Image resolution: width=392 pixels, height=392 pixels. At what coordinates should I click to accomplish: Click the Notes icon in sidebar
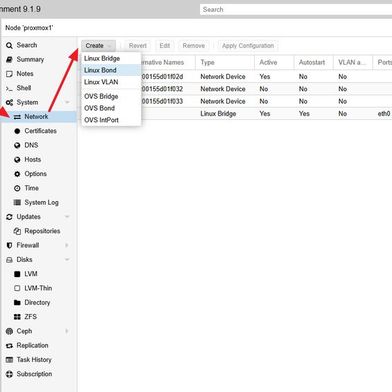tap(9, 74)
